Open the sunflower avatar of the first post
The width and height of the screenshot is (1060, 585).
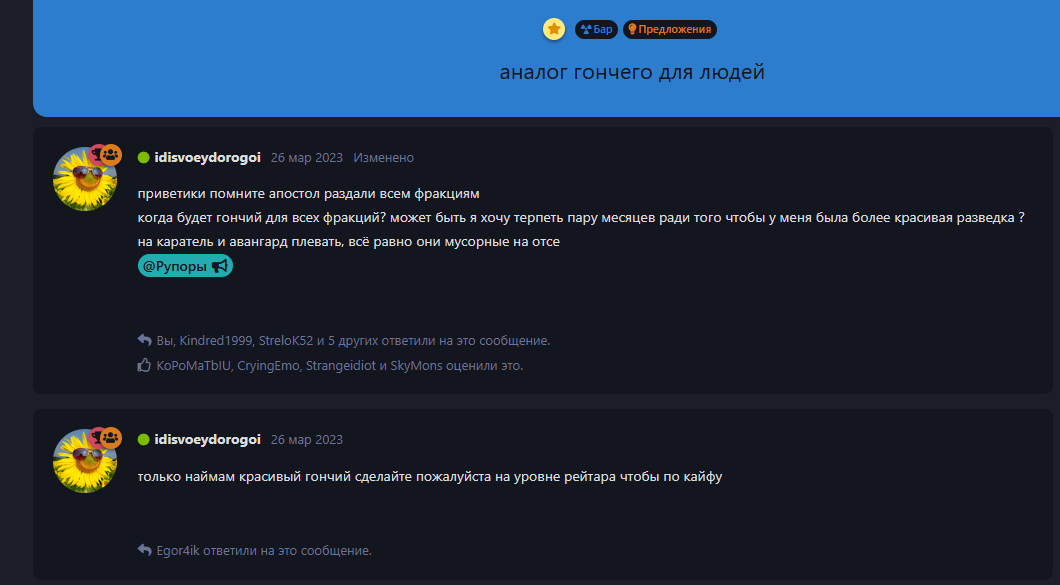click(x=85, y=179)
